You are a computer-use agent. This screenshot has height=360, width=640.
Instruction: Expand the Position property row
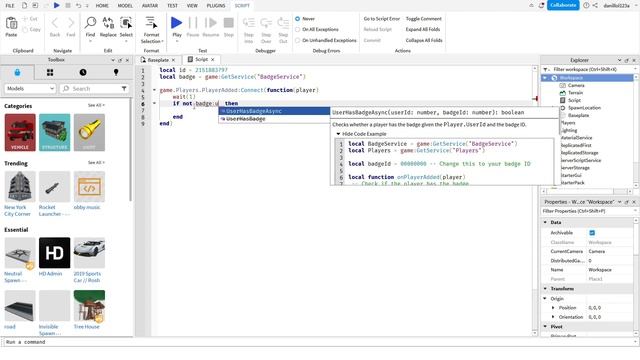[553, 308]
